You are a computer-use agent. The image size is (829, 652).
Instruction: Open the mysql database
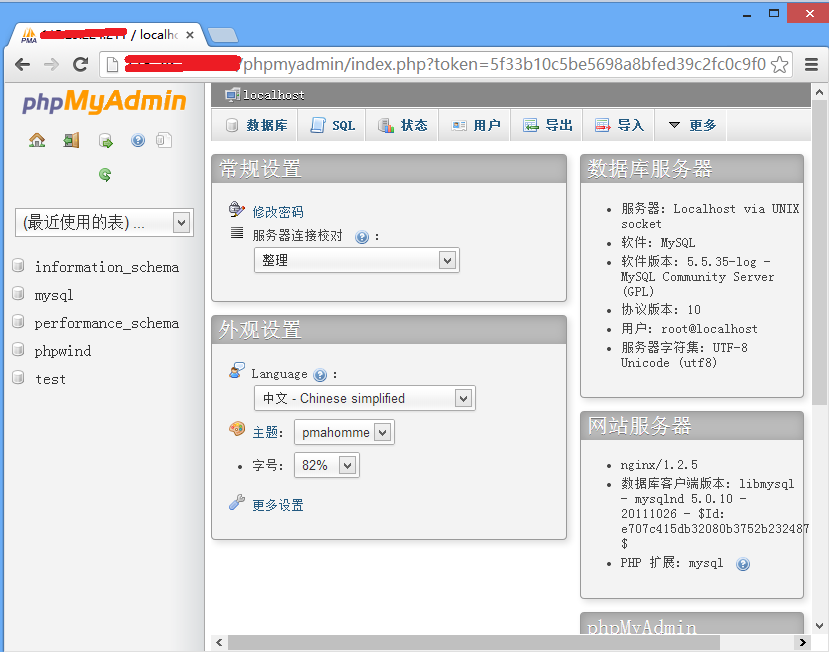(54, 295)
